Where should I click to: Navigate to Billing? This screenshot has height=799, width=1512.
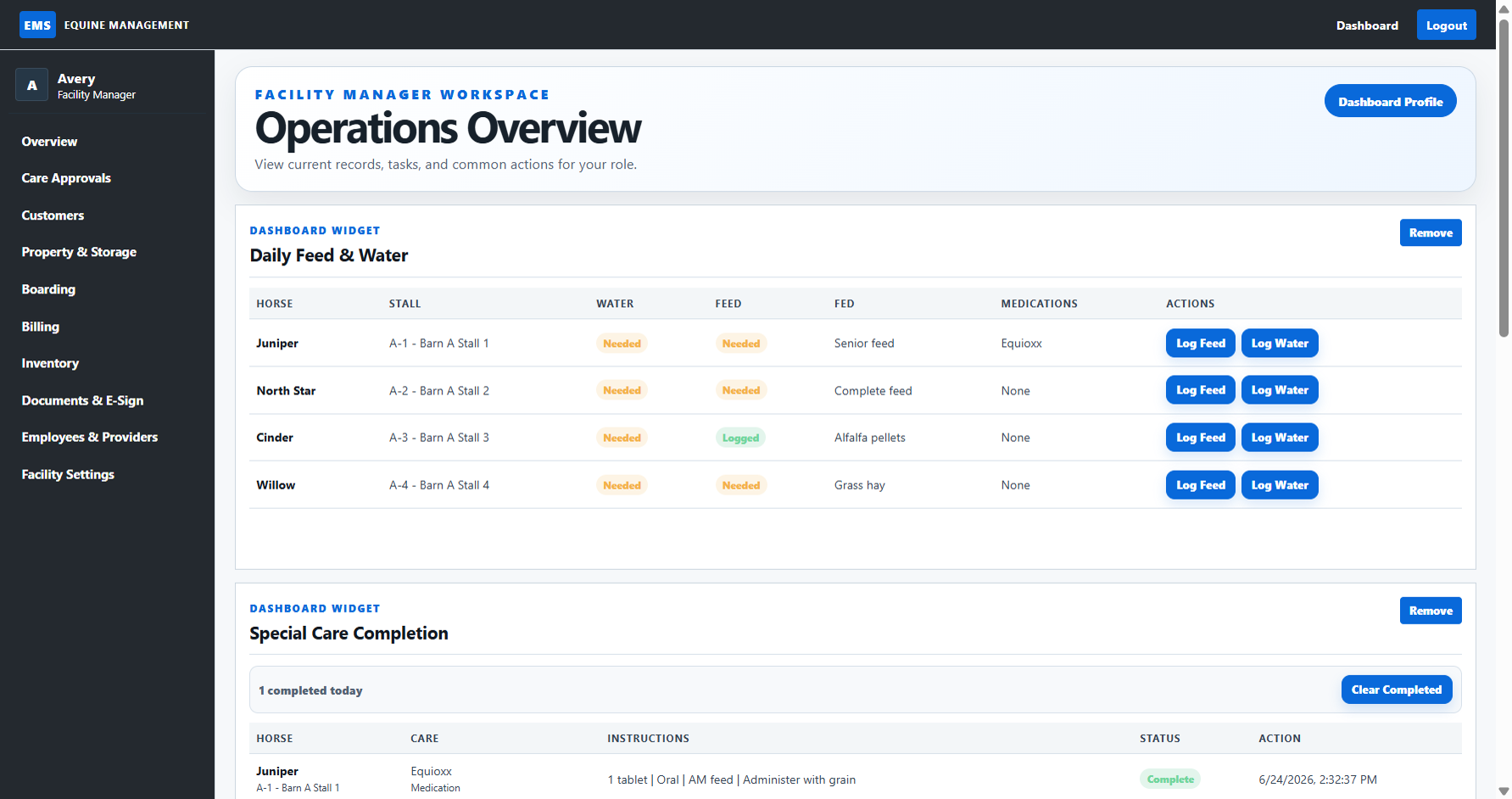(x=40, y=327)
